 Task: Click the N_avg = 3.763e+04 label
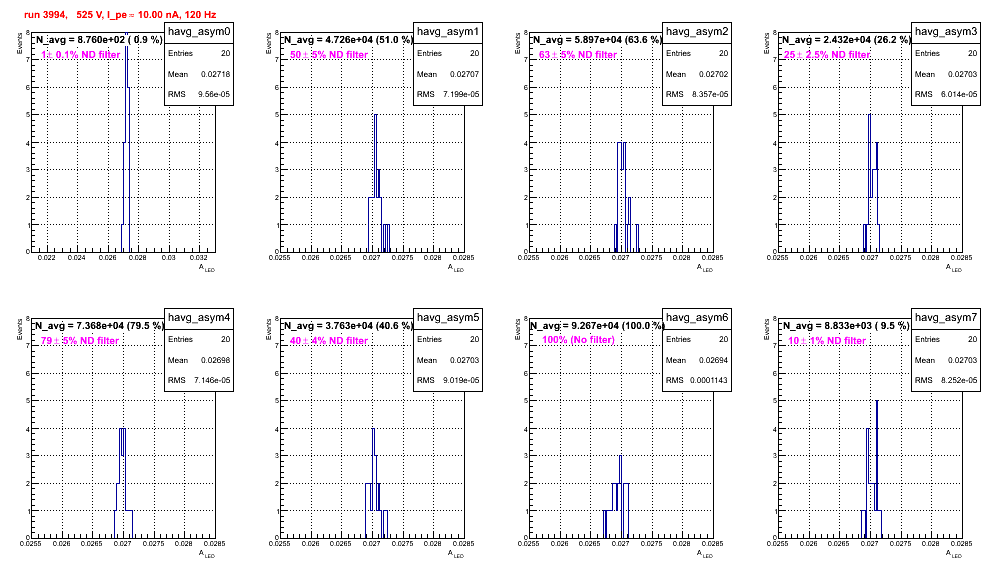(348, 326)
